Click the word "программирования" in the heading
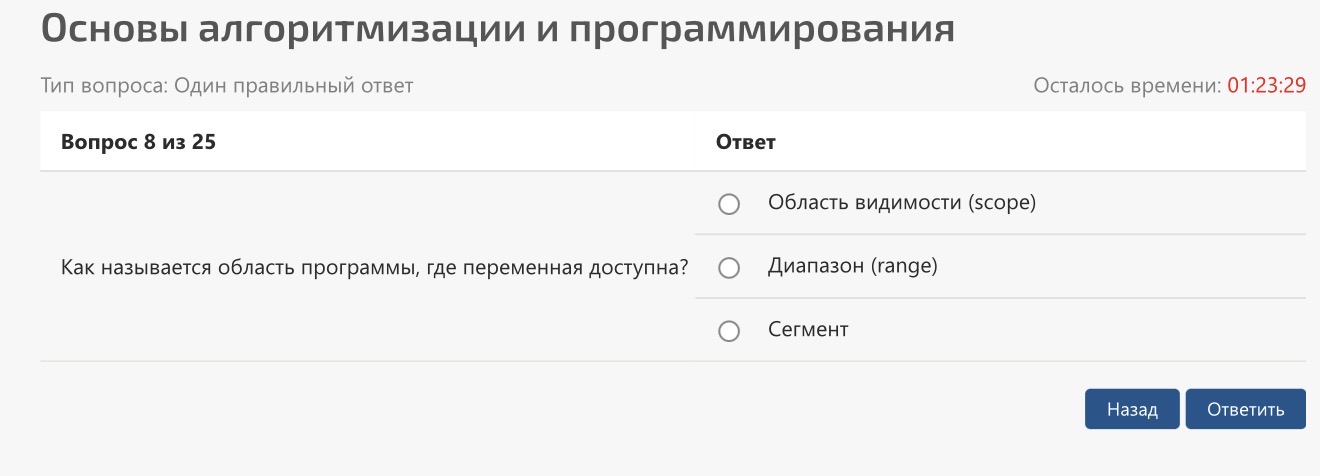This screenshot has height=476, width=1320. click(761, 30)
